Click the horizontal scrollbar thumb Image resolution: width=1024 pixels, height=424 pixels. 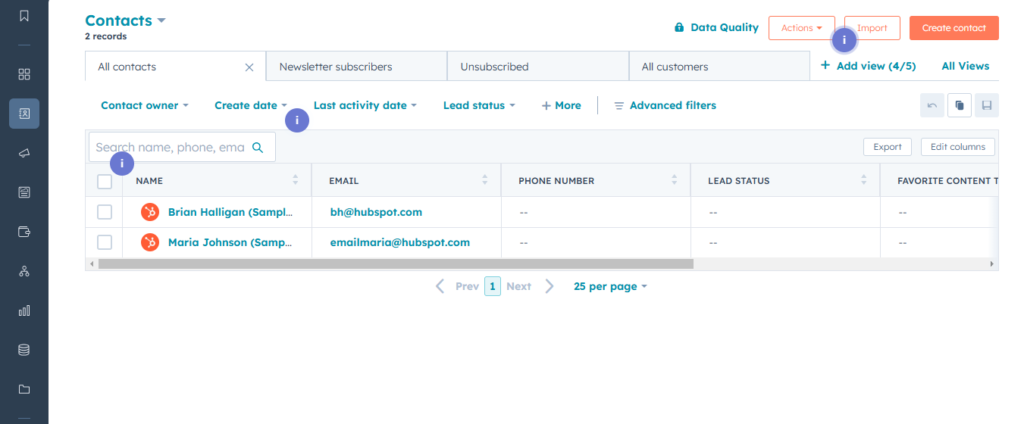(396, 264)
